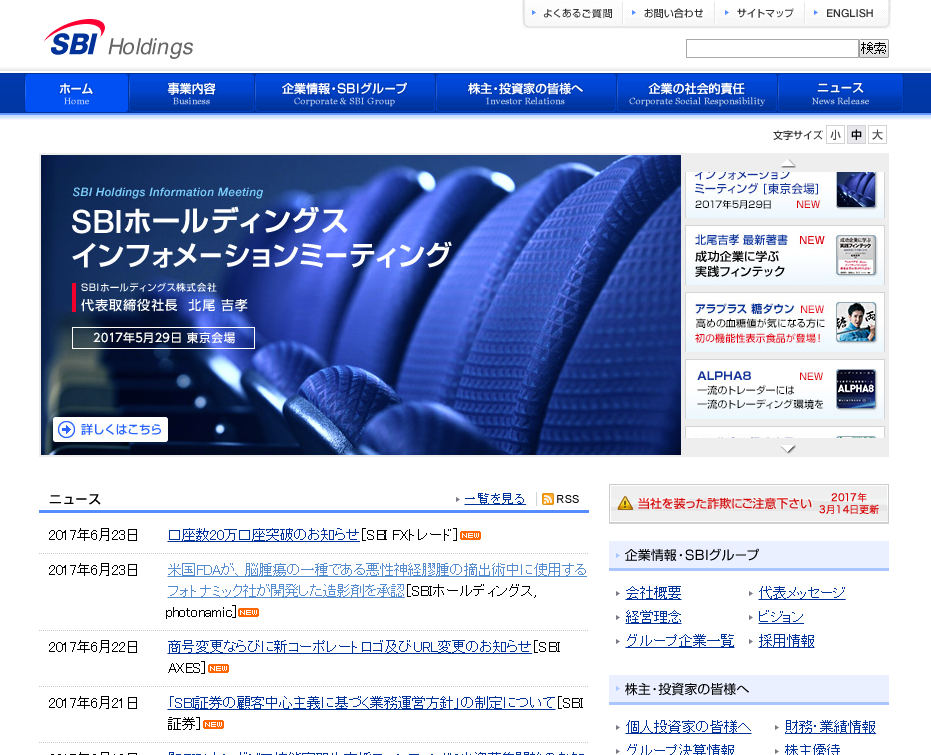Open the 代表メッセージ link
This screenshot has width=931, height=755.
802,592
